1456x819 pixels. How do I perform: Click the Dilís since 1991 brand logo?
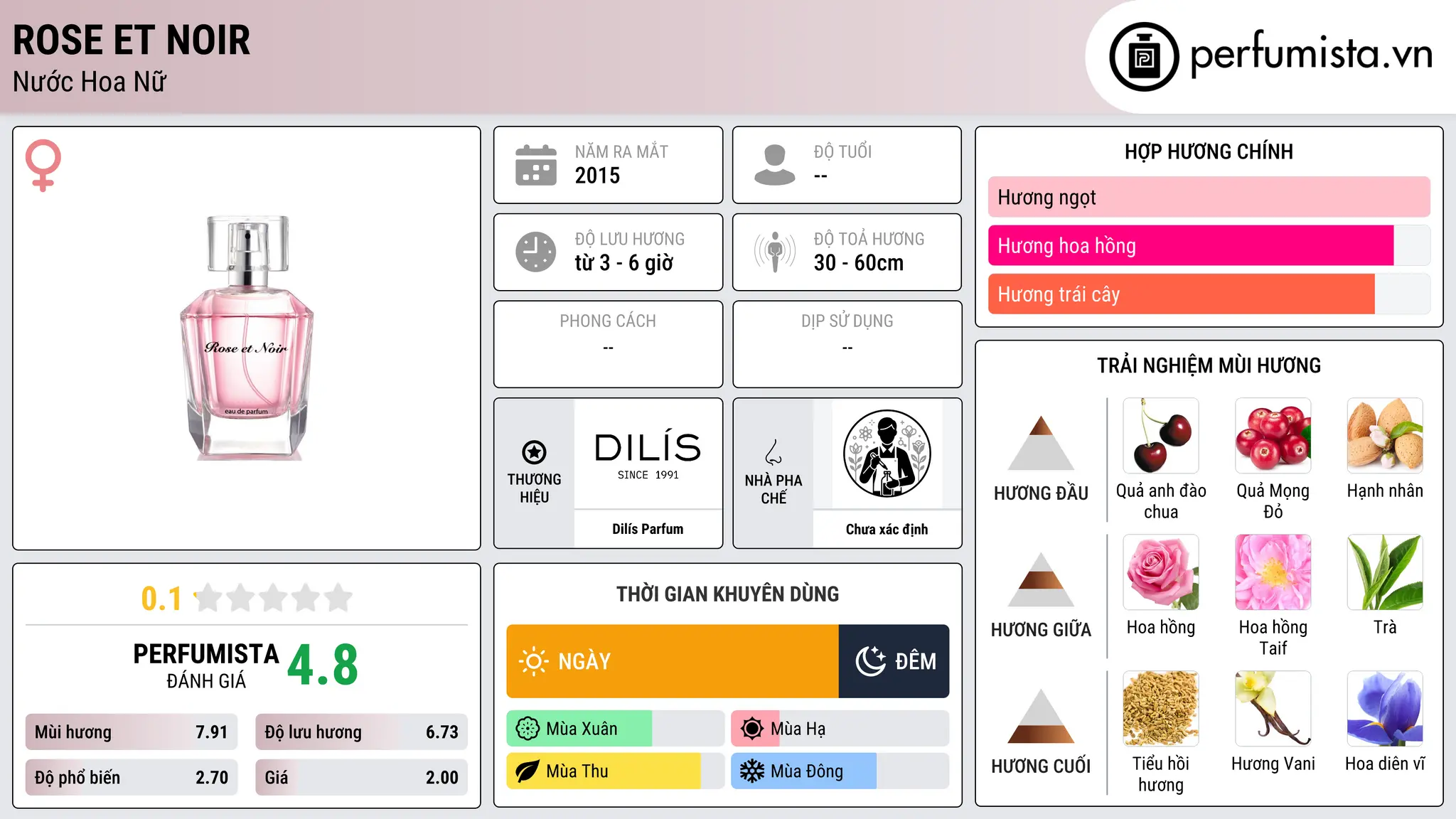(x=648, y=456)
